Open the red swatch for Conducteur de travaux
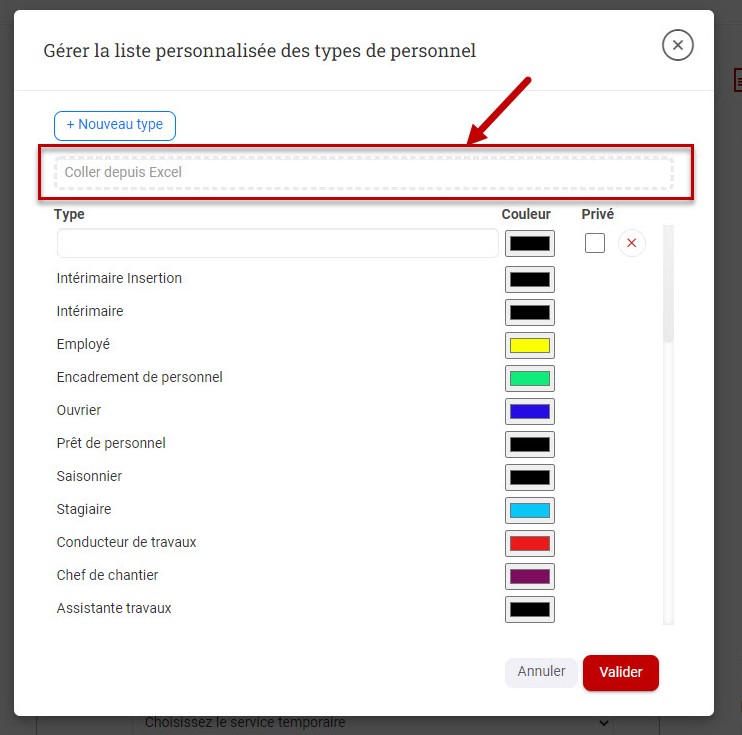The height and width of the screenshot is (735, 742). point(530,543)
